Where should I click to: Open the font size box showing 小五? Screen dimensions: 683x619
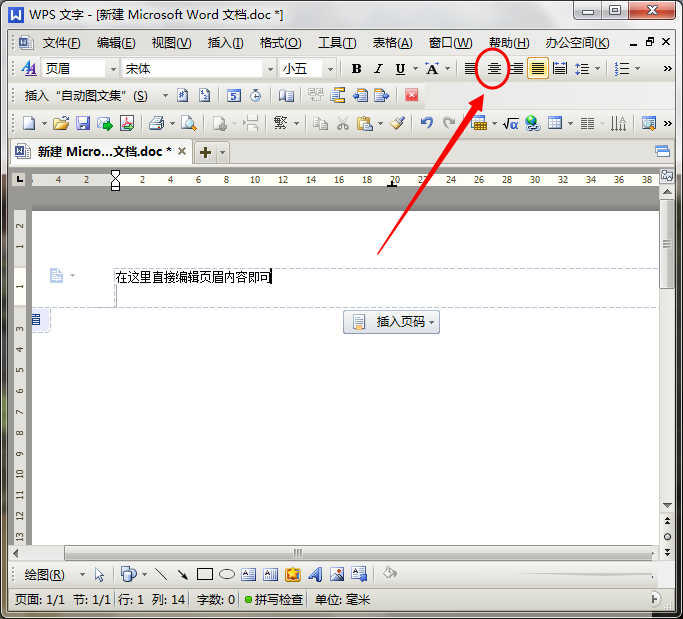click(308, 69)
